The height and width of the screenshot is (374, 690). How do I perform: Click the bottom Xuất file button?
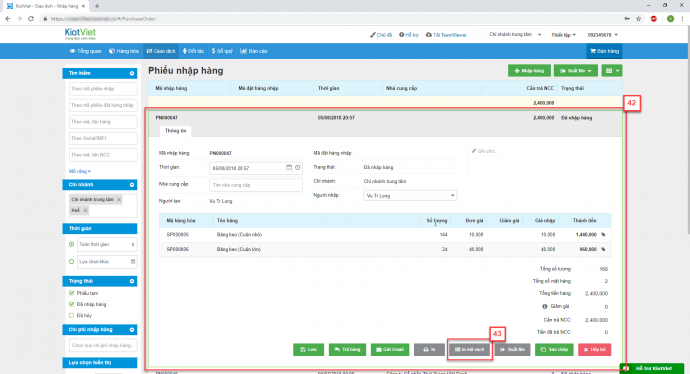pyautogui.click(x=512, y=349)
